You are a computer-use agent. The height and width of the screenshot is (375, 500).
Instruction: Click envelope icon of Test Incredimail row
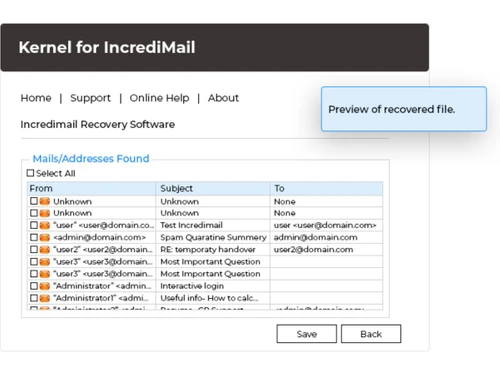tap(45, 225)
